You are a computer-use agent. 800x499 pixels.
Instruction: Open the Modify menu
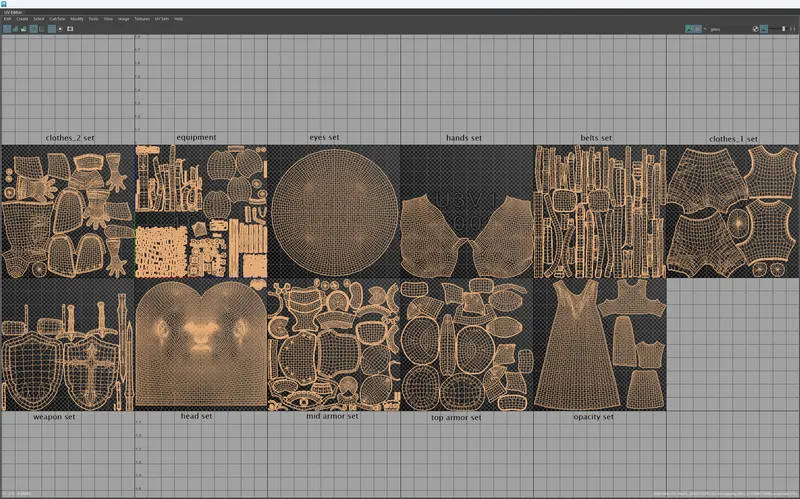pos(77,19)
